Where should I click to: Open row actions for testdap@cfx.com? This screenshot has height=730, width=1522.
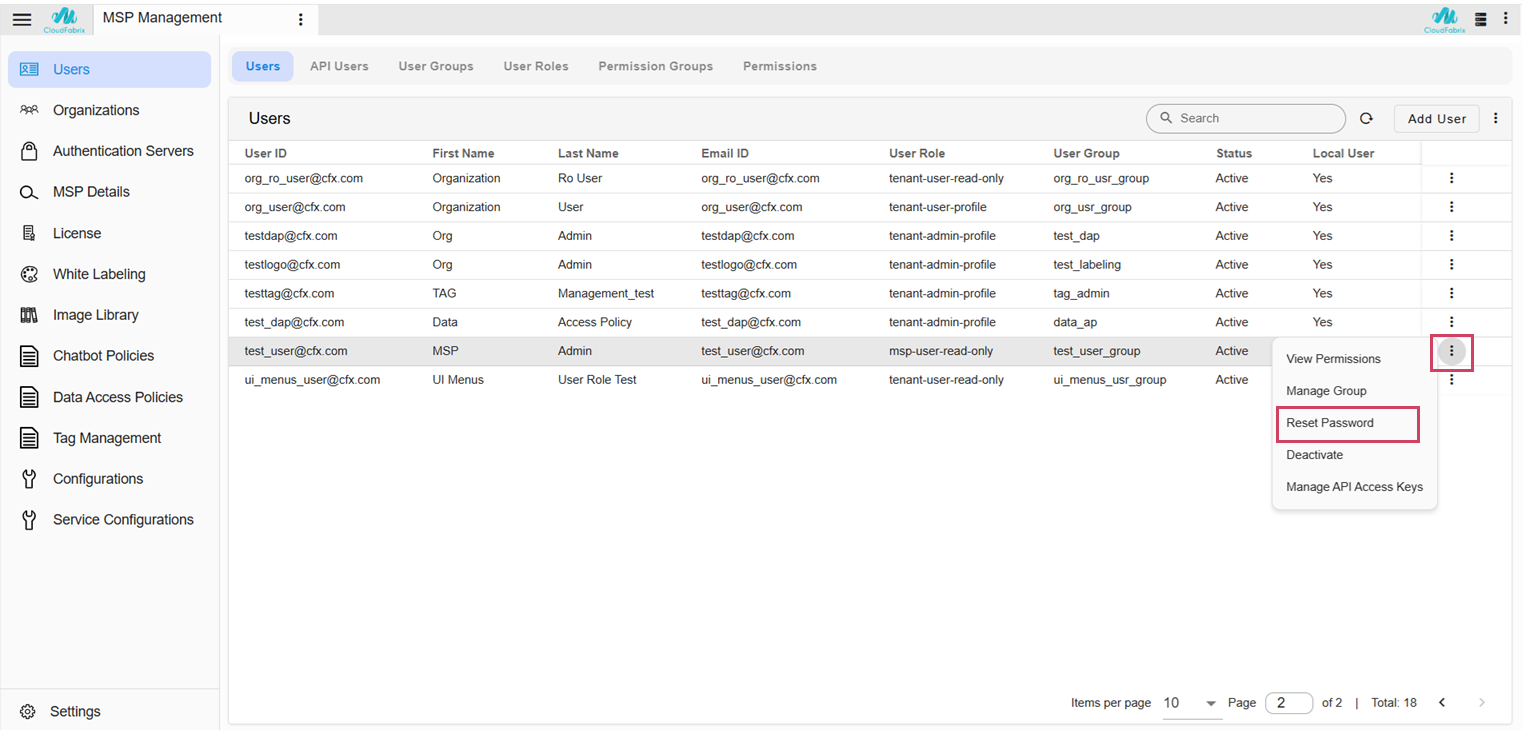pos(1451,236)
